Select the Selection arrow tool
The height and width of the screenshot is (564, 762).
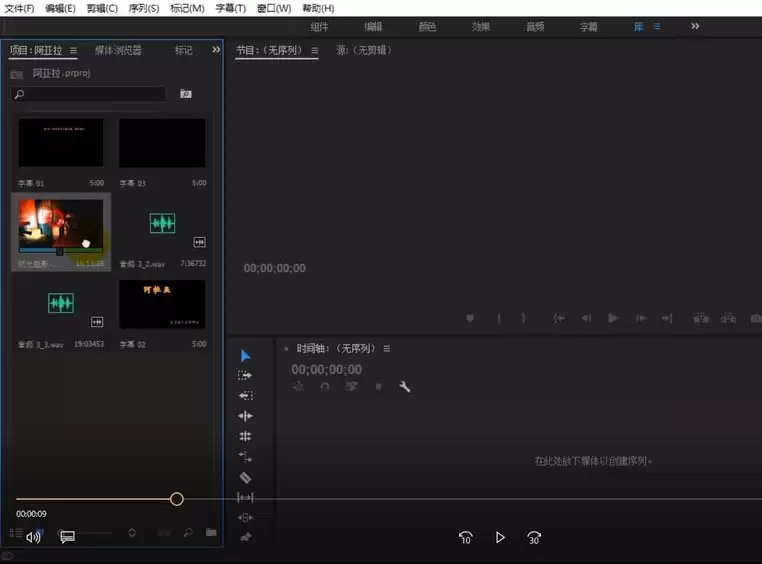coord(245,356)
